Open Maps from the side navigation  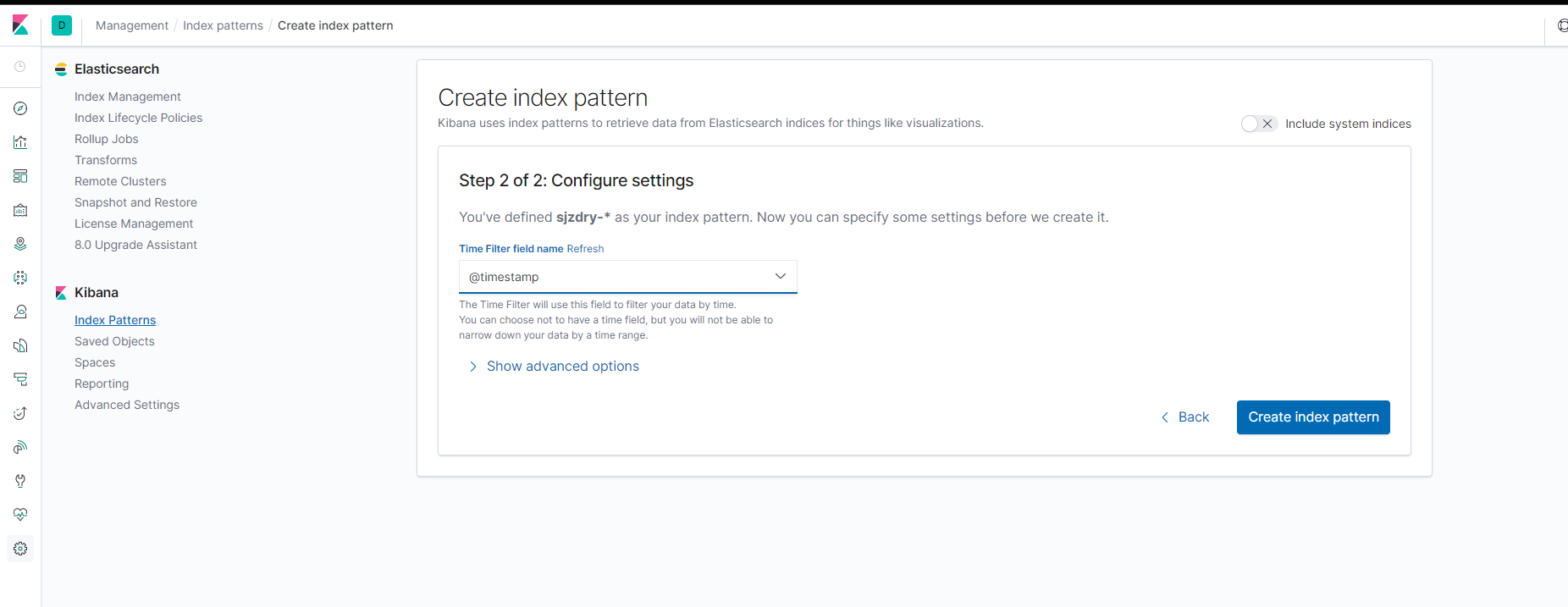tap(20, 244)
